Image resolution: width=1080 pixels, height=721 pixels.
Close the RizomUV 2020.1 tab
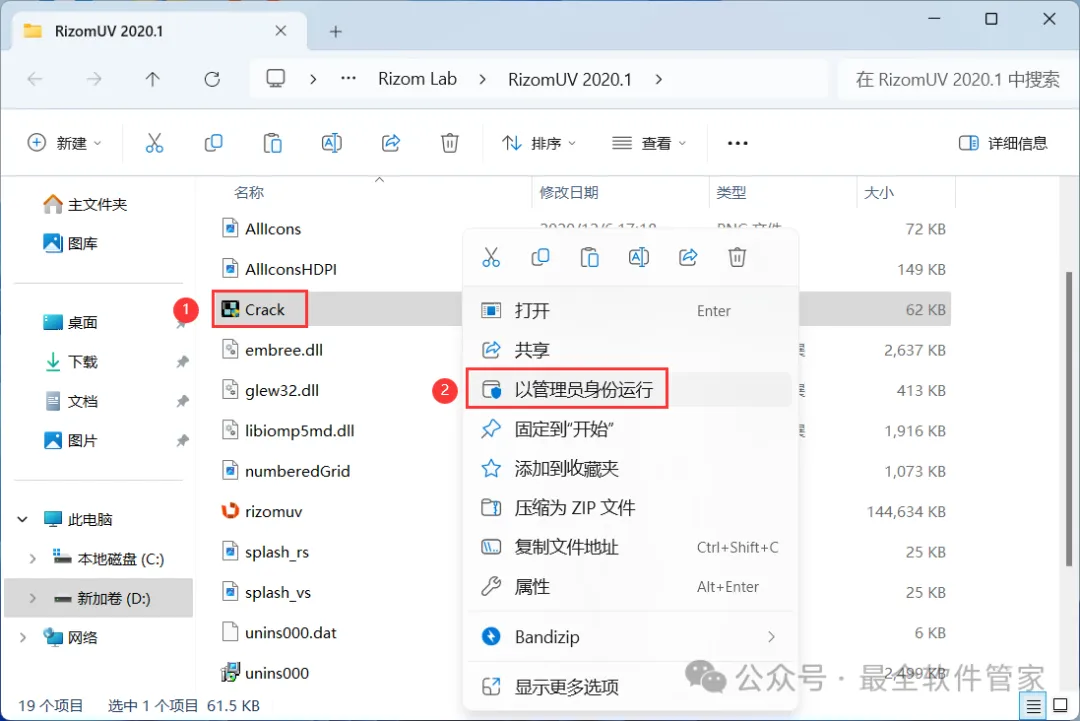pyautogui.click(x=280, y=31)
